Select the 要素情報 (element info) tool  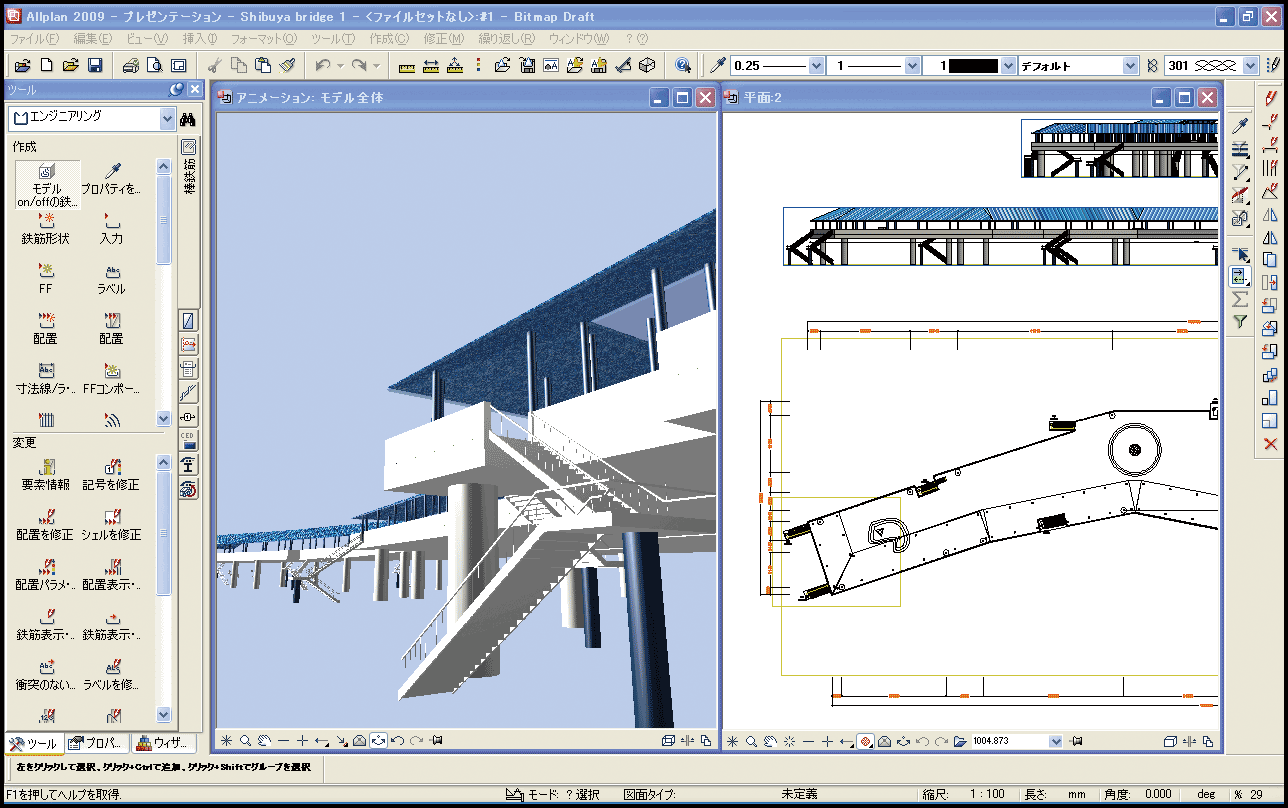[x=45, y=474]
